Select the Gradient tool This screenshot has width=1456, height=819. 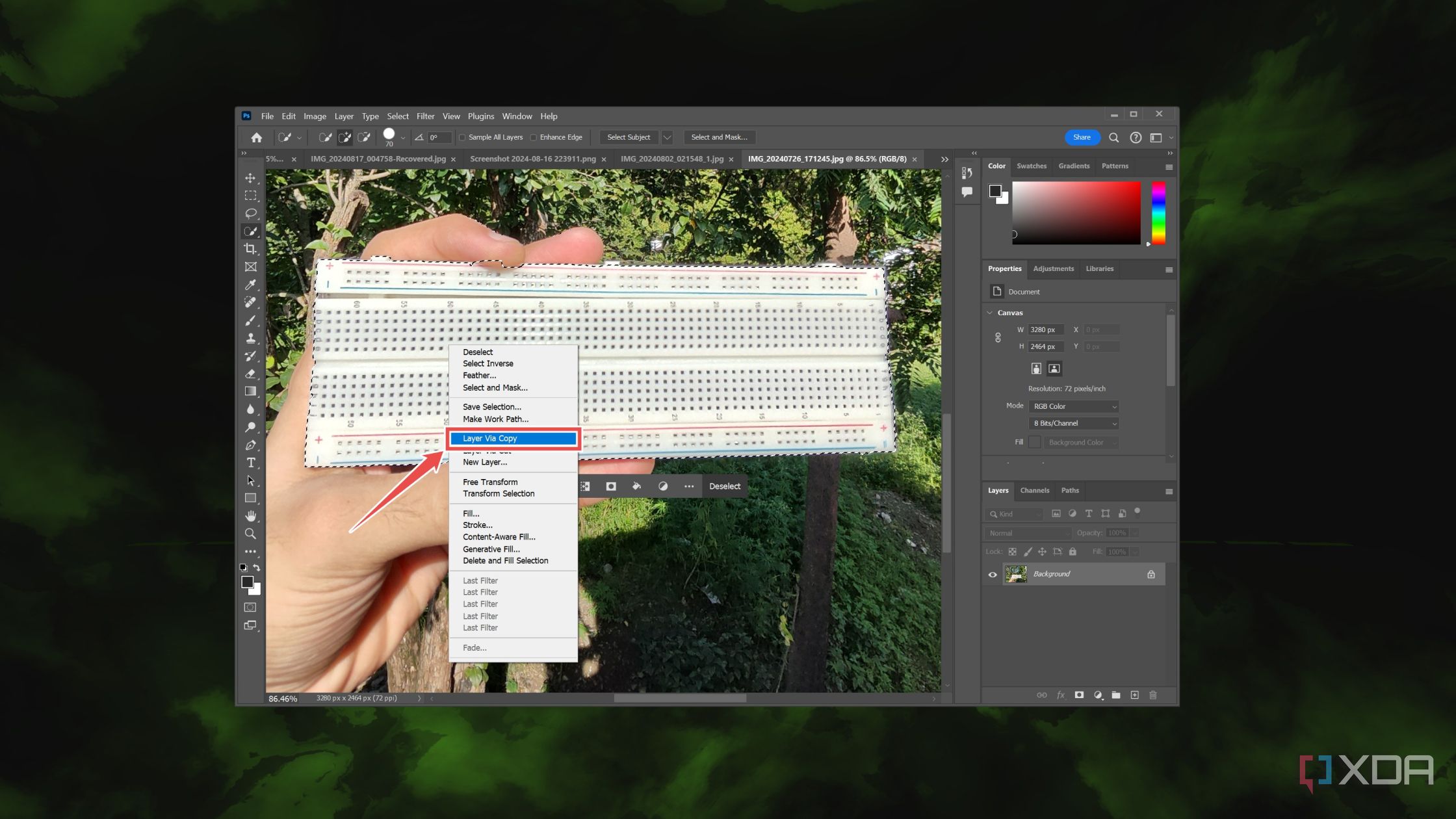pos(250,391)
